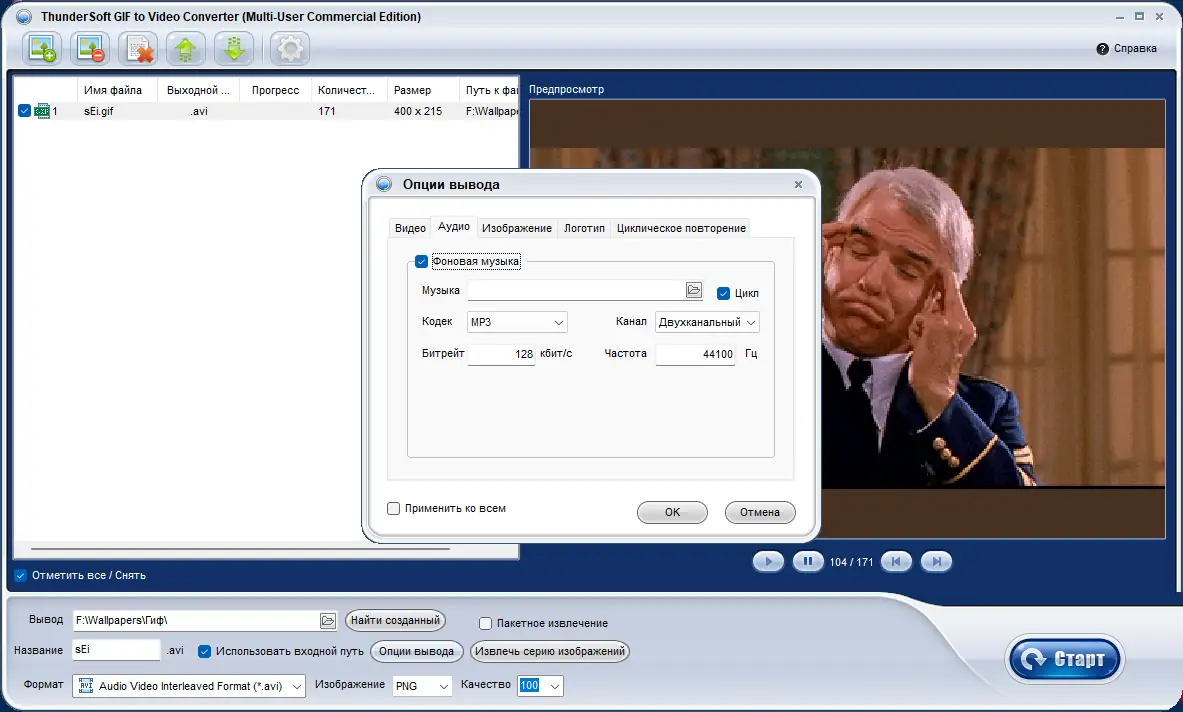Click the Размер column header
Viewport: 1183px width, 712px height.
422,90
